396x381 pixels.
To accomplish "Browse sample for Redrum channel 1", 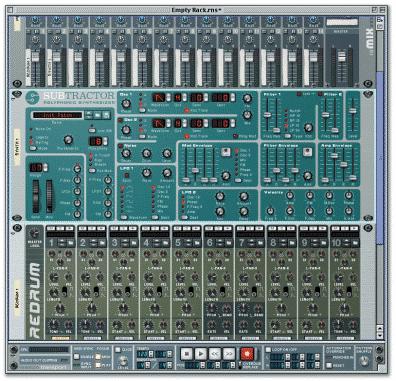I will pos(71,243).
